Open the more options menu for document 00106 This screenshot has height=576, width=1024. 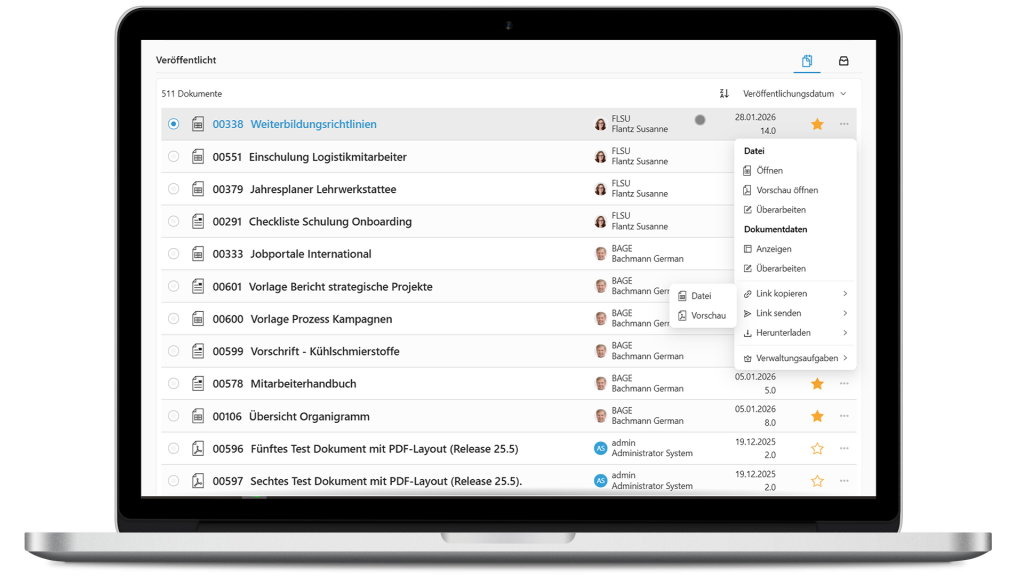[843, 416]
